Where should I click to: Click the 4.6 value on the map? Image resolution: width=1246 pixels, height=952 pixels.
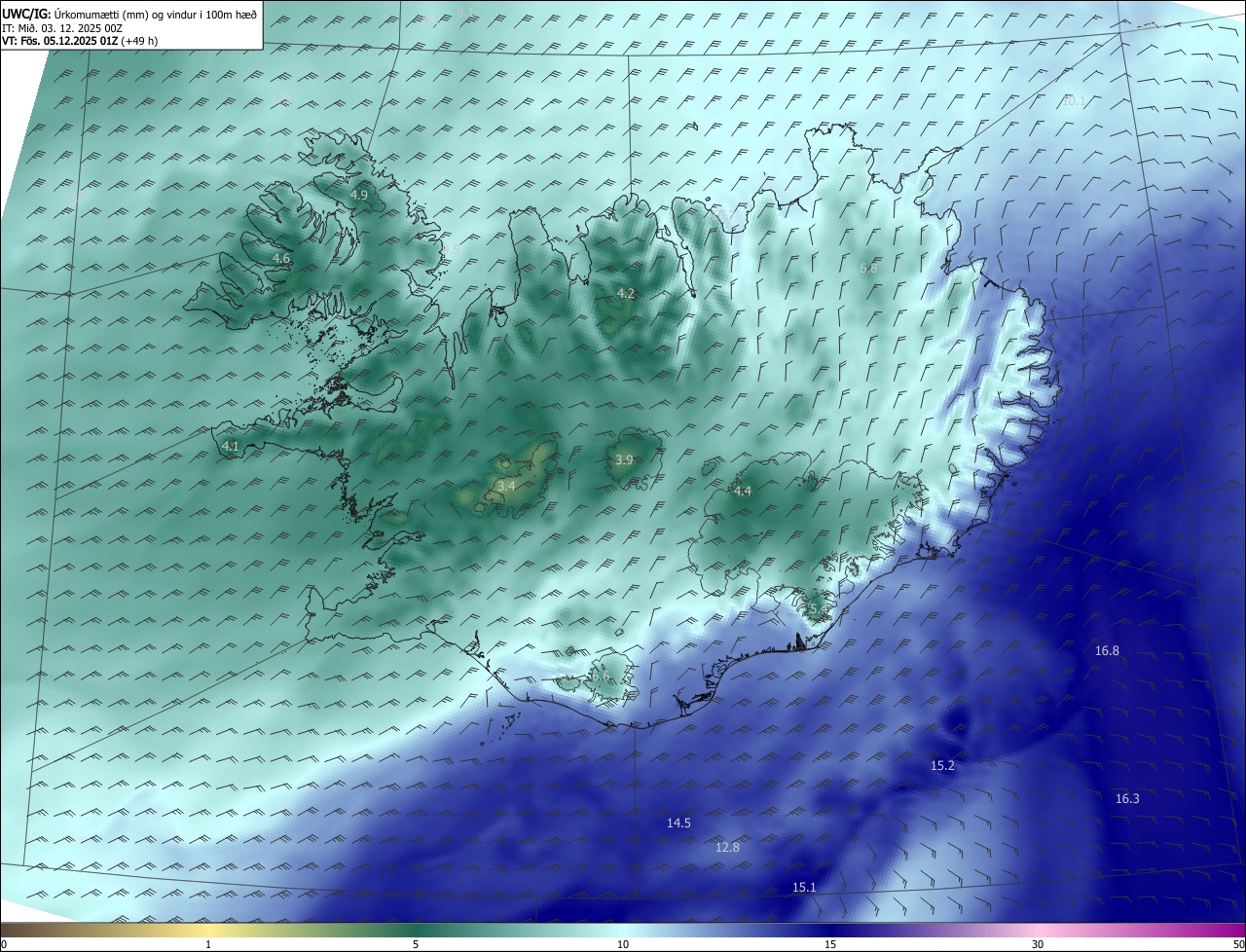pyautogui.click(x=281, y=259)
